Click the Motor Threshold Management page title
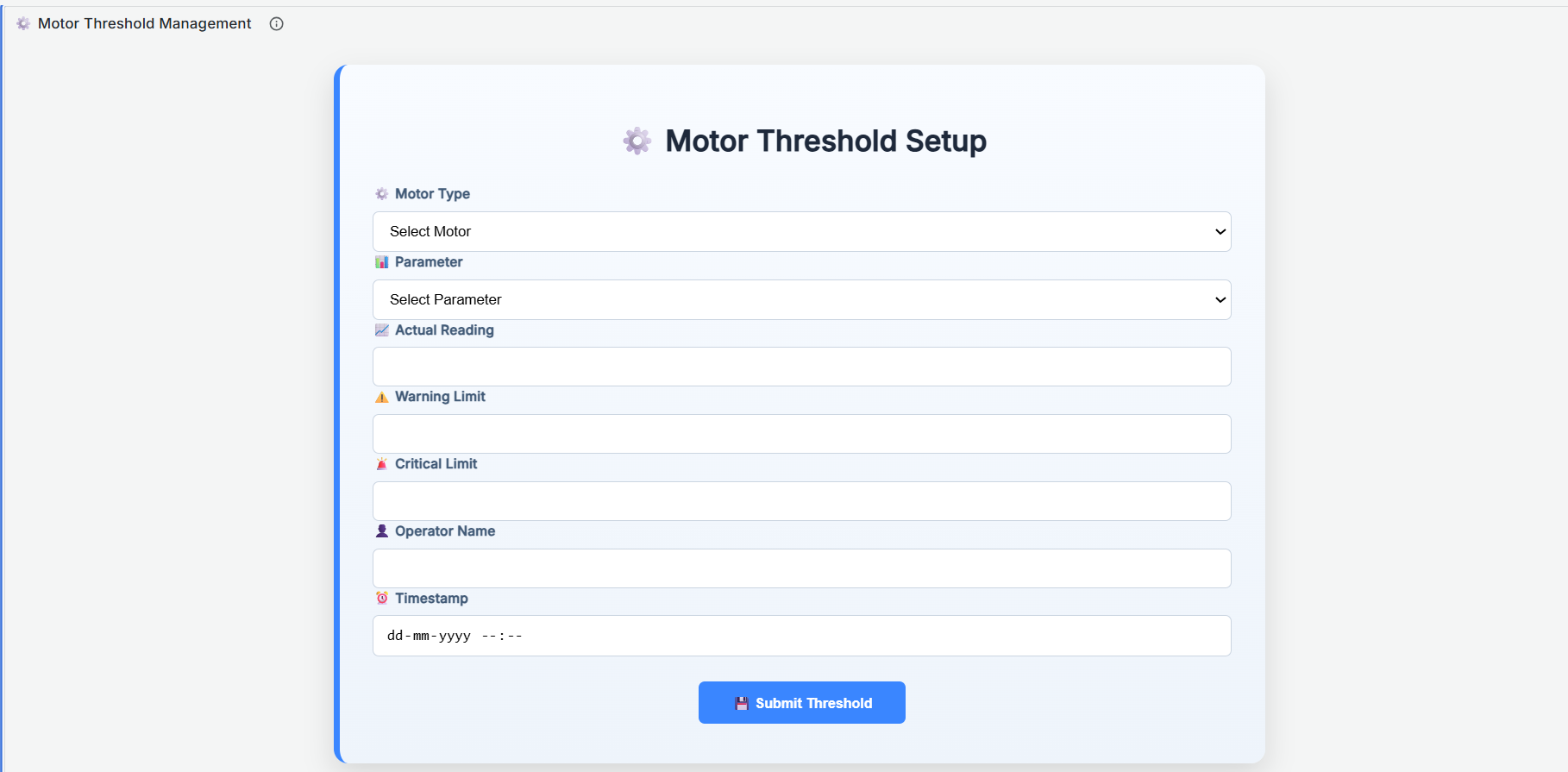The width and height of the screenshot is (1568, 772). pyautogui.click(x=145, y=24)
